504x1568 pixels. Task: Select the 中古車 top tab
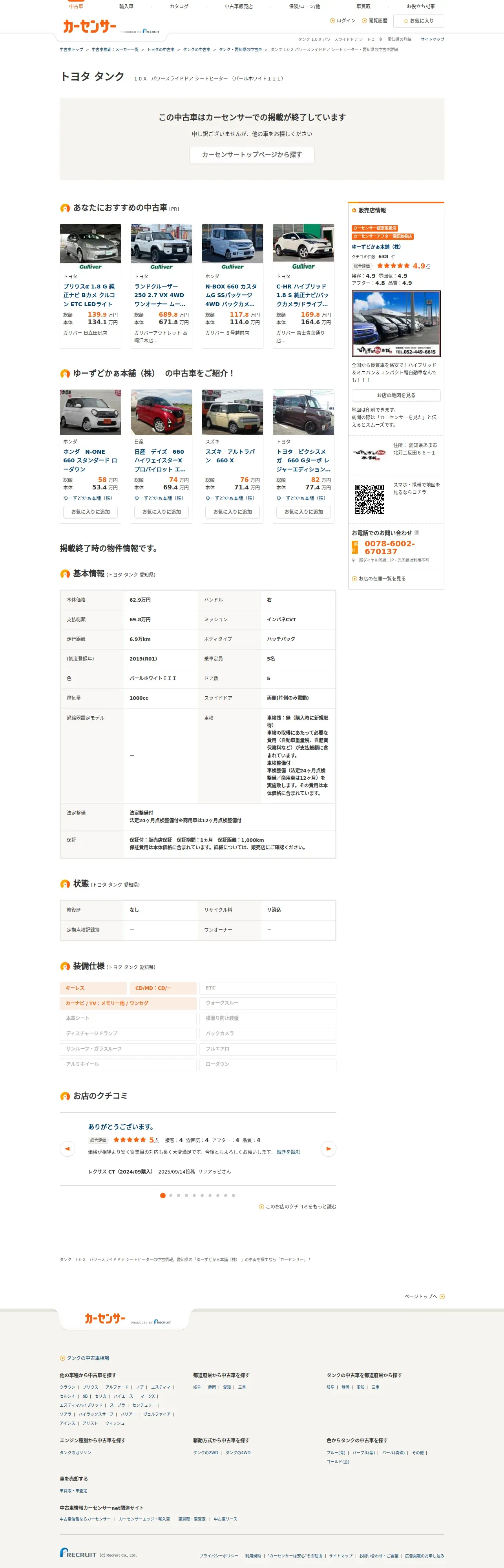click(75, 6)
